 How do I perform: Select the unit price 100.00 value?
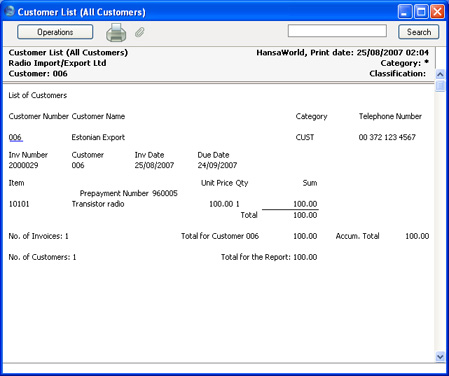click(221, 204)
